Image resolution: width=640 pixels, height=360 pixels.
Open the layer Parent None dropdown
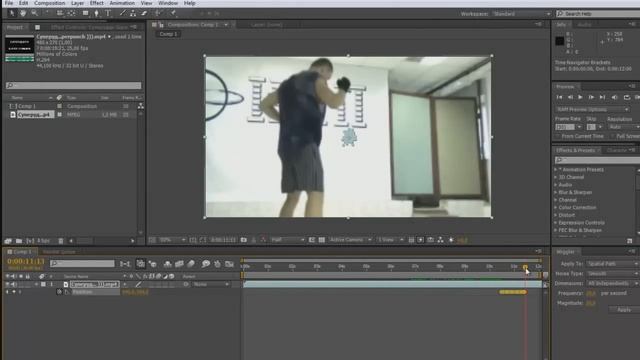[x=211, y=284]
